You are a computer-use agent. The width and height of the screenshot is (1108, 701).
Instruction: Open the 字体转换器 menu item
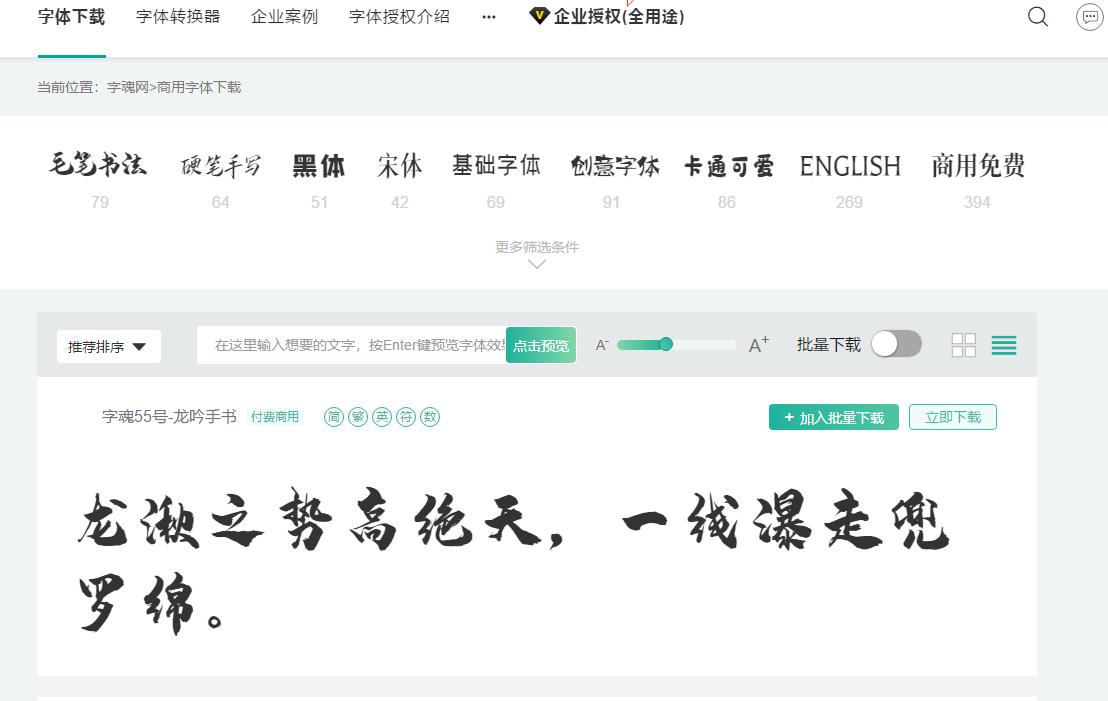point(177,16)
